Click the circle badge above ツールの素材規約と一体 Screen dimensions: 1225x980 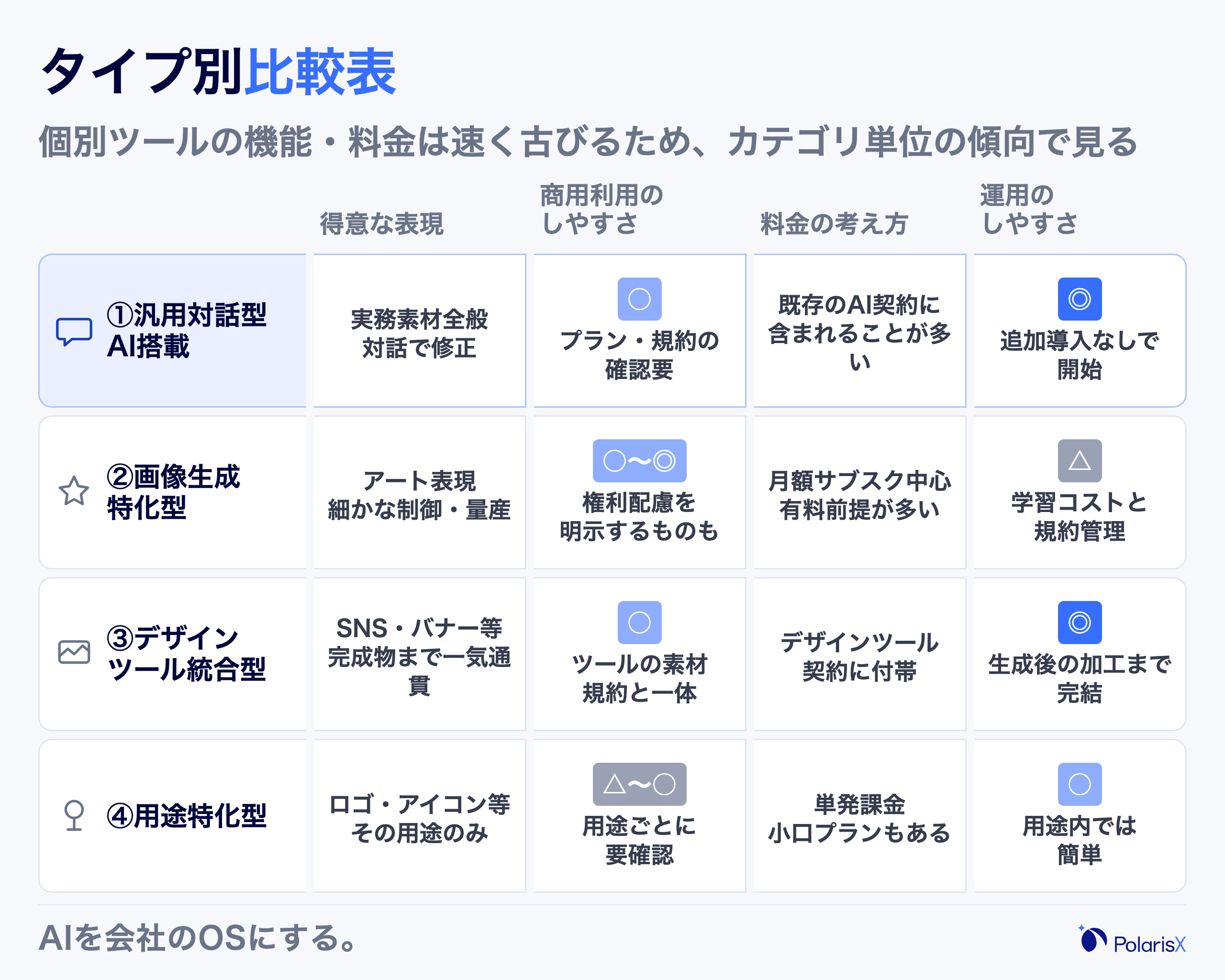pos(639,622)
